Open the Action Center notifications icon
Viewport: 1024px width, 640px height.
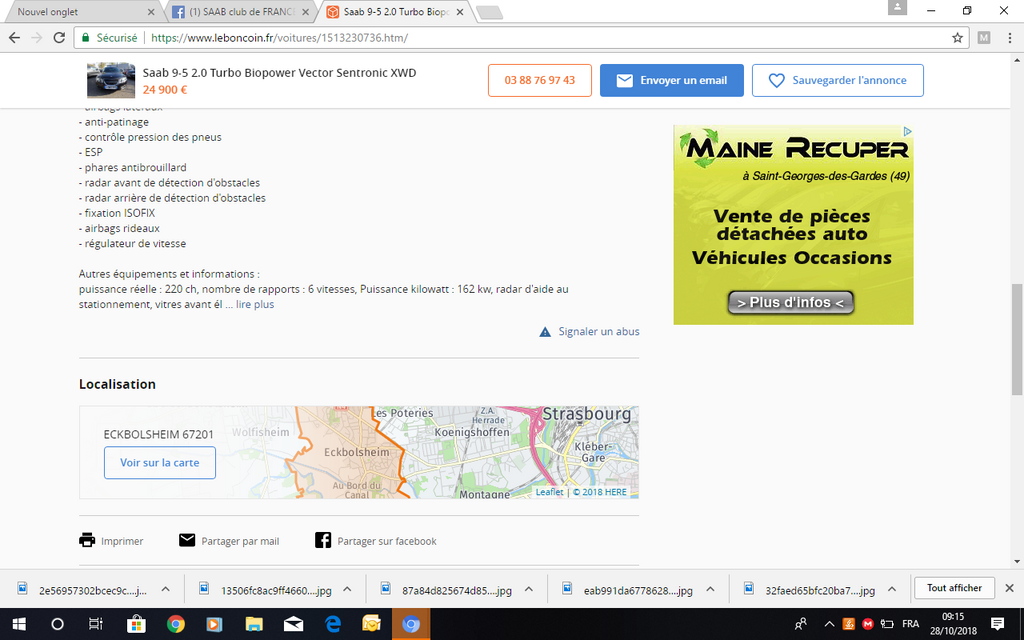coord(997,624)
